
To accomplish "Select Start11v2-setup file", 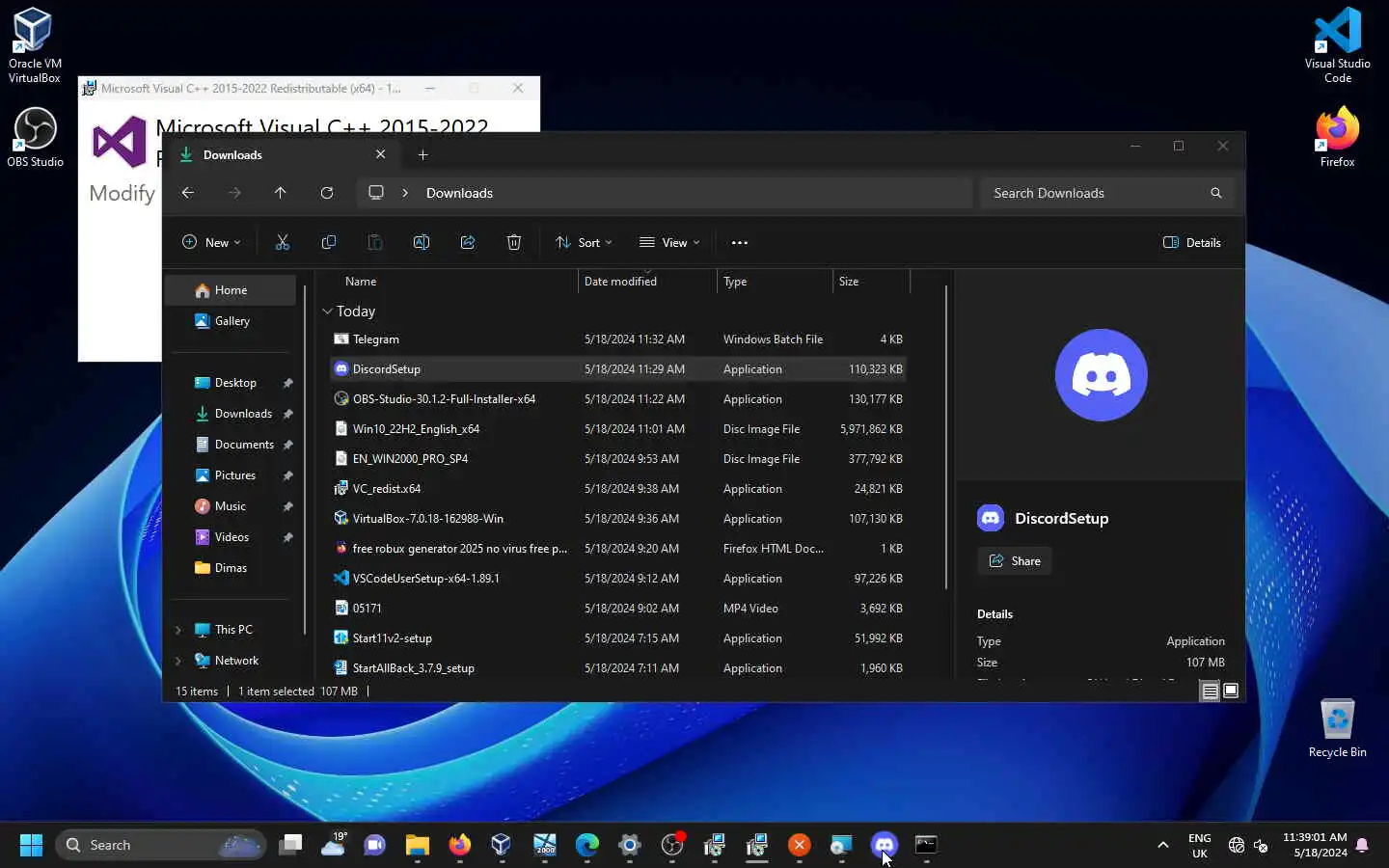I will [x=617, y=638].
